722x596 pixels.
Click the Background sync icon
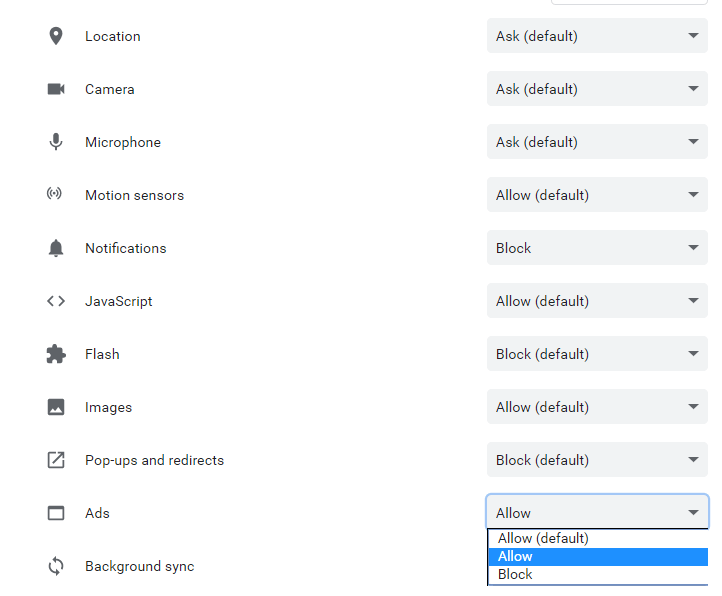click(56, 566)
